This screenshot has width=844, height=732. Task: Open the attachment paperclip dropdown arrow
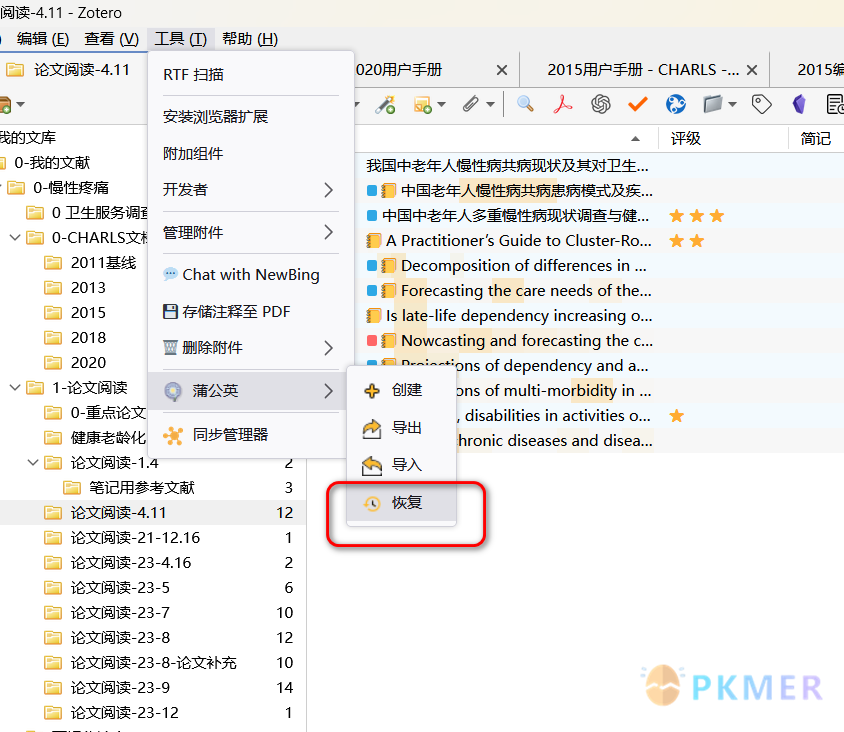pos(490,104)
